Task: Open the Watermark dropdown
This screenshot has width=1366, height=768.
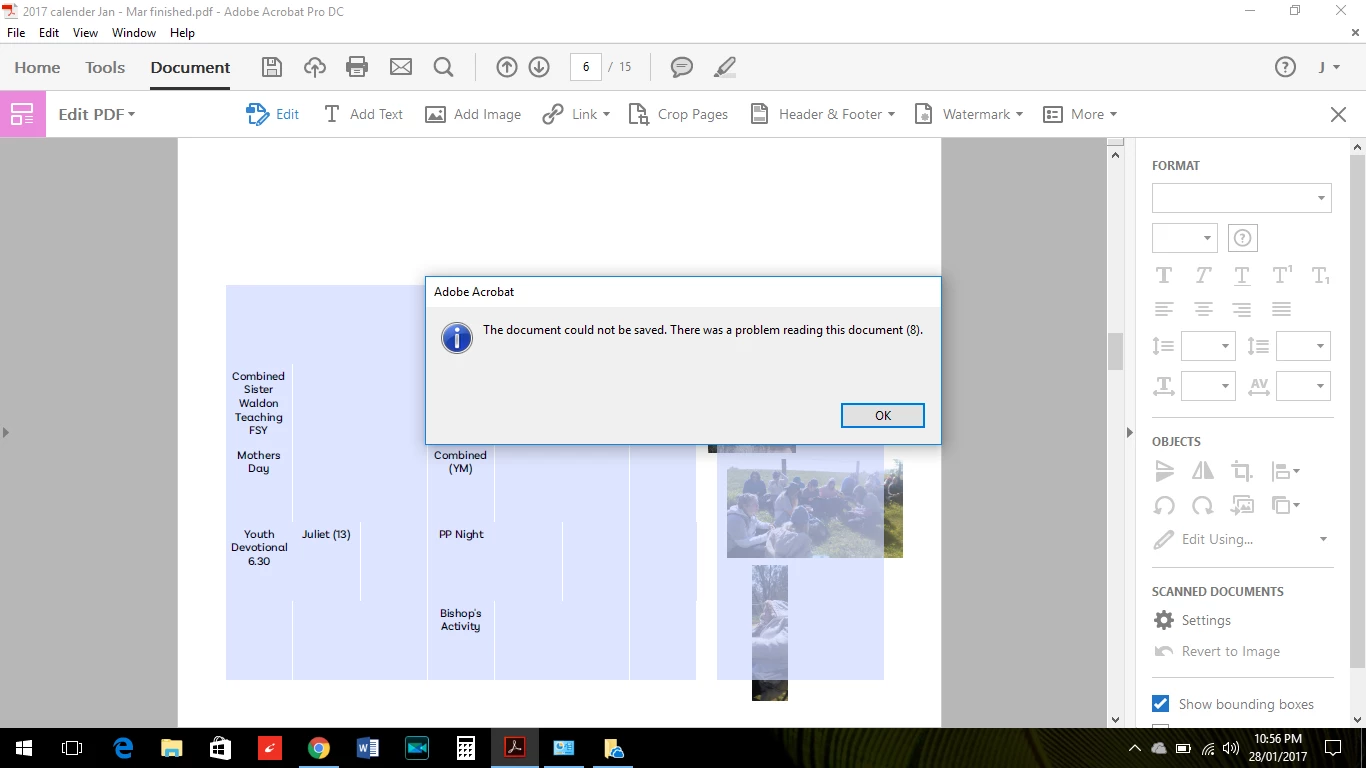Action: (x=969, y=114)
